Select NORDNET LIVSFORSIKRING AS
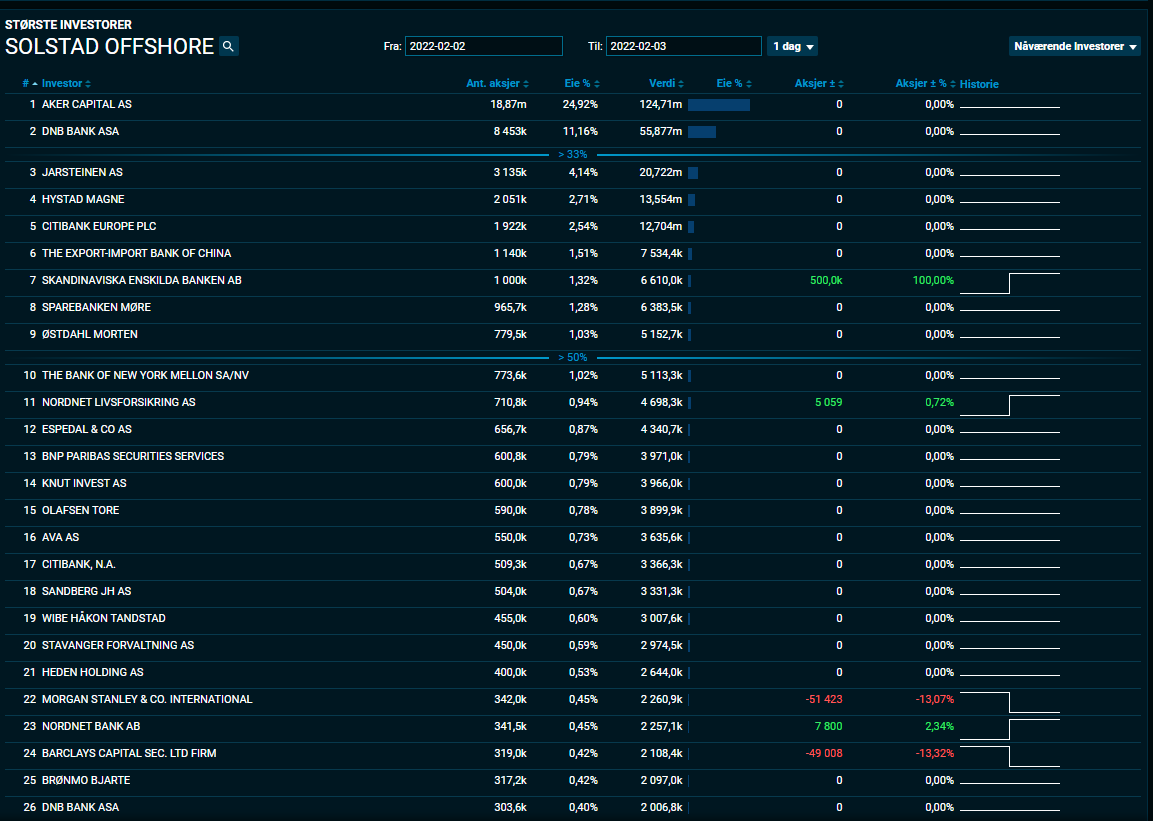Image resolution: width=1153 pixels, height=821 pixels. 119,403
